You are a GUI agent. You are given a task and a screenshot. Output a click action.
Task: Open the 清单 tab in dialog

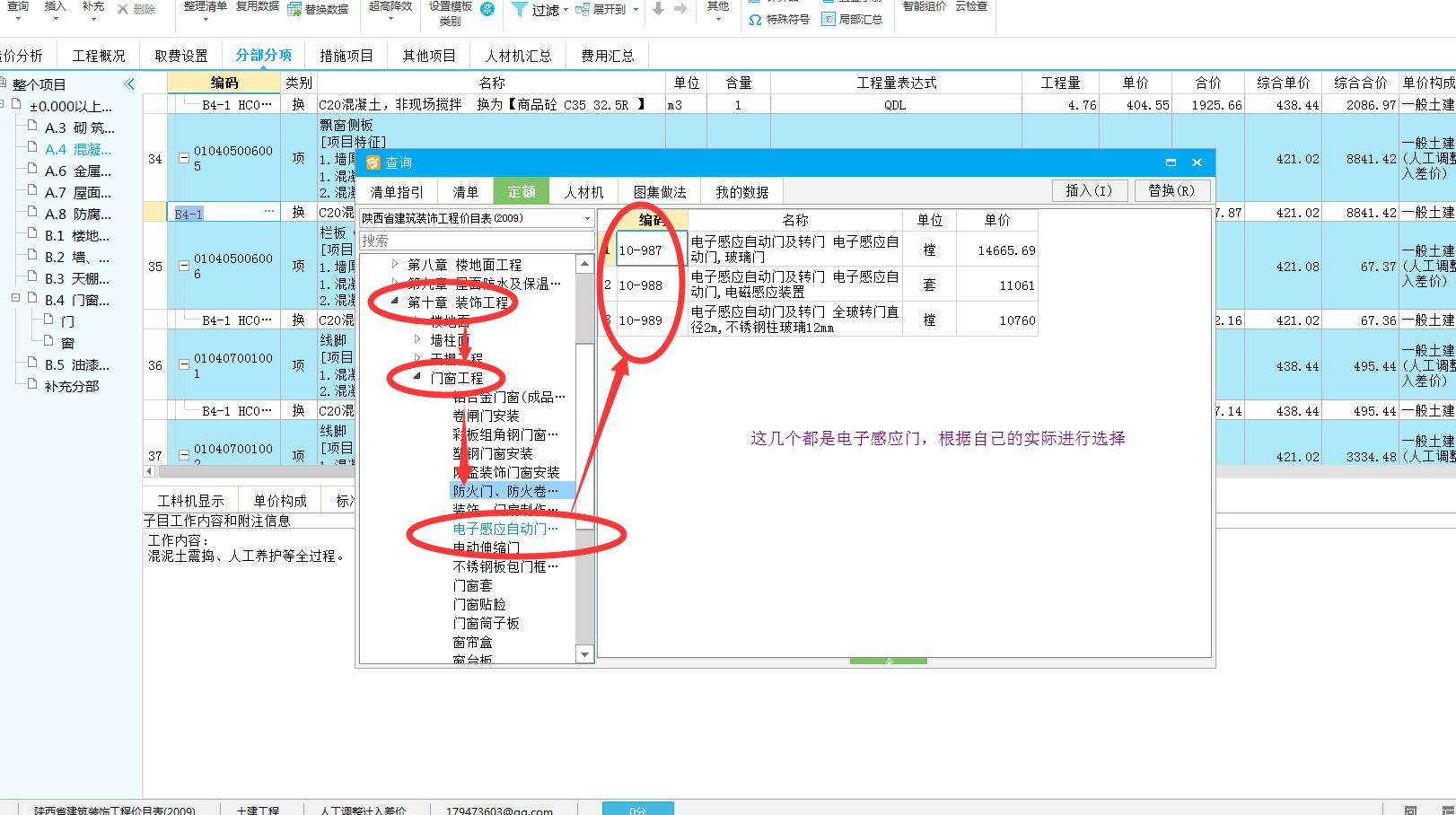point(466,192)
